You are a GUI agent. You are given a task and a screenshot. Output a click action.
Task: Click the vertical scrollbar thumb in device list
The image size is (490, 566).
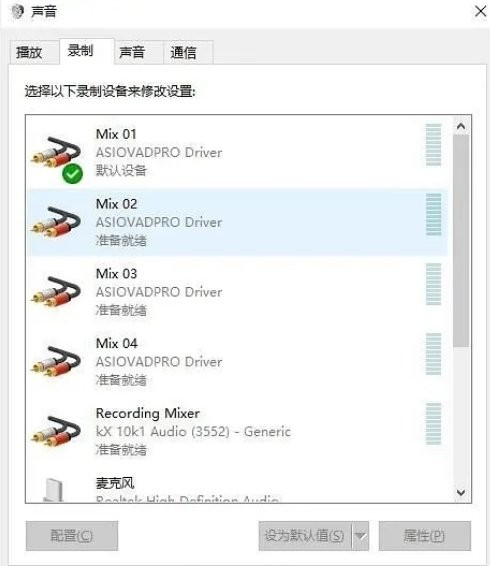(461, 241)
